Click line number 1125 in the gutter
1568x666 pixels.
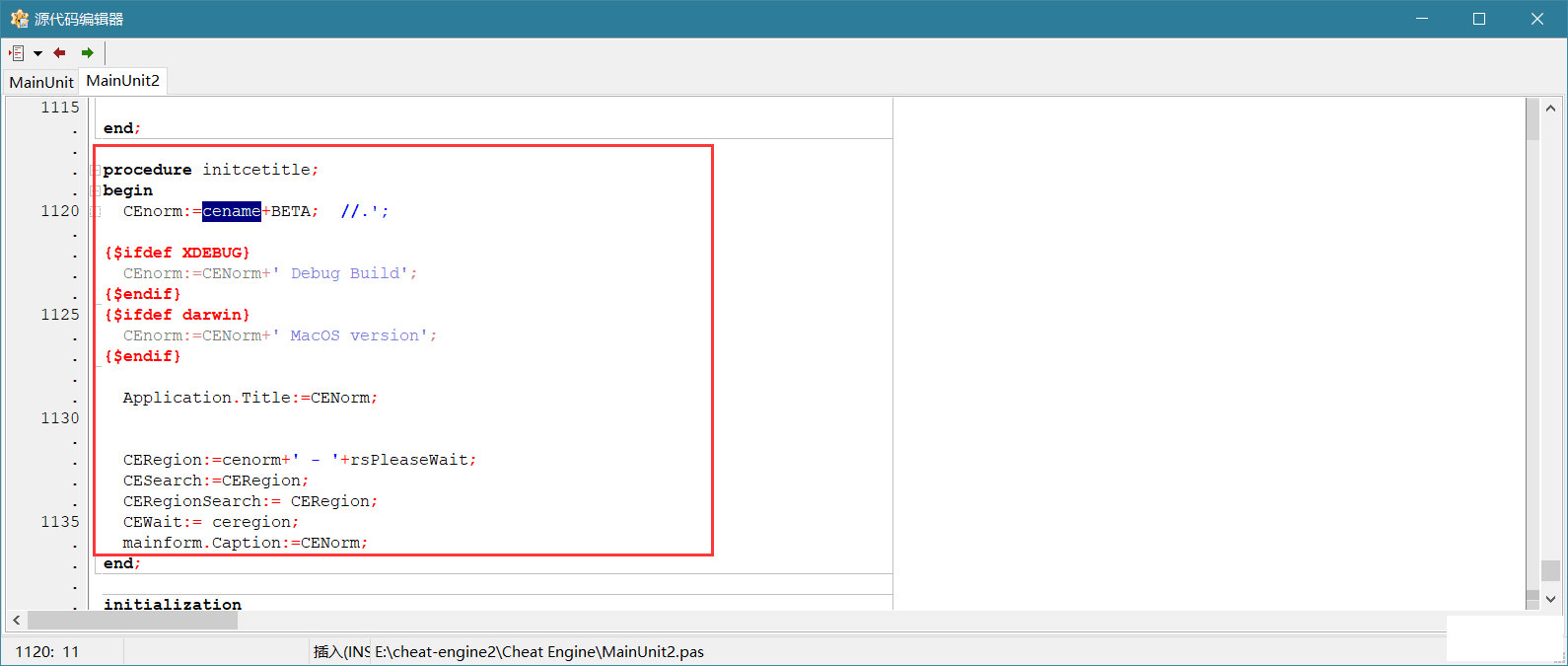pyautogui.click(x=59, y=315)
